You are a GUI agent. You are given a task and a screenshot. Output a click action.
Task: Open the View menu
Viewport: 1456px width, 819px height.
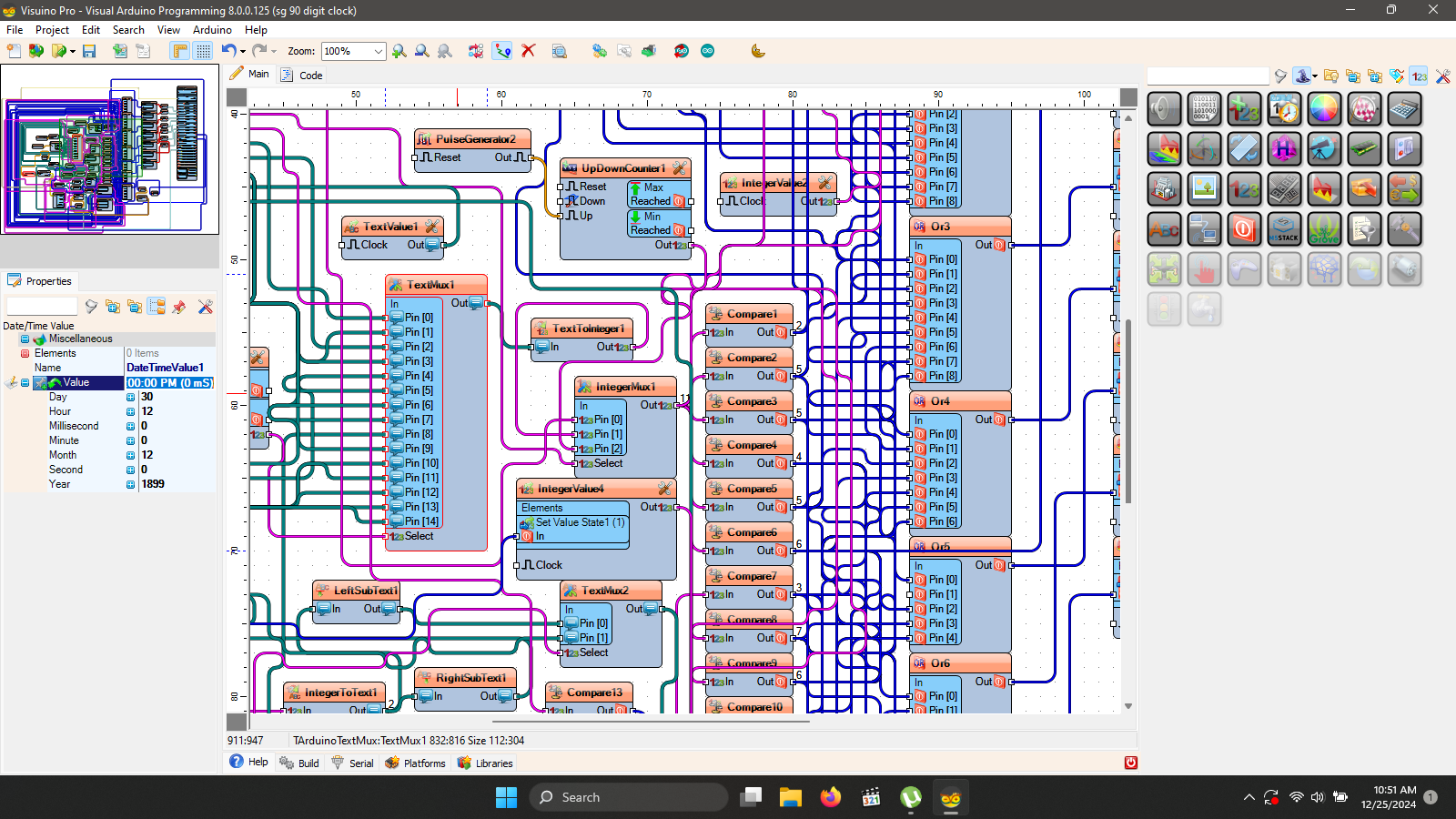click(168, 29)
